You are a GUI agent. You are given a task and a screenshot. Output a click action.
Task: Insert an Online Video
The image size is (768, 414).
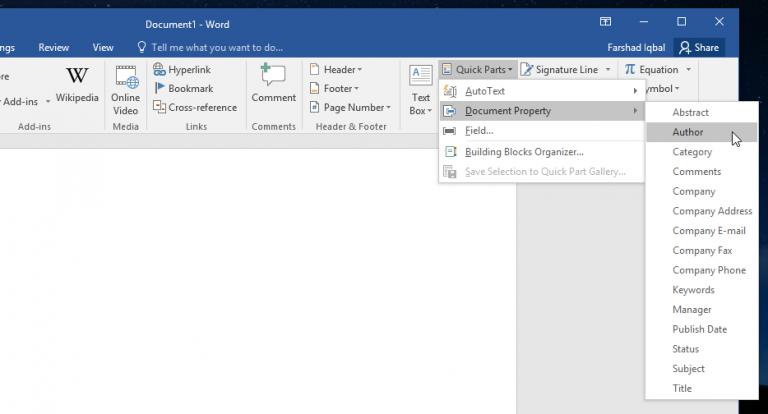(126, 90)
